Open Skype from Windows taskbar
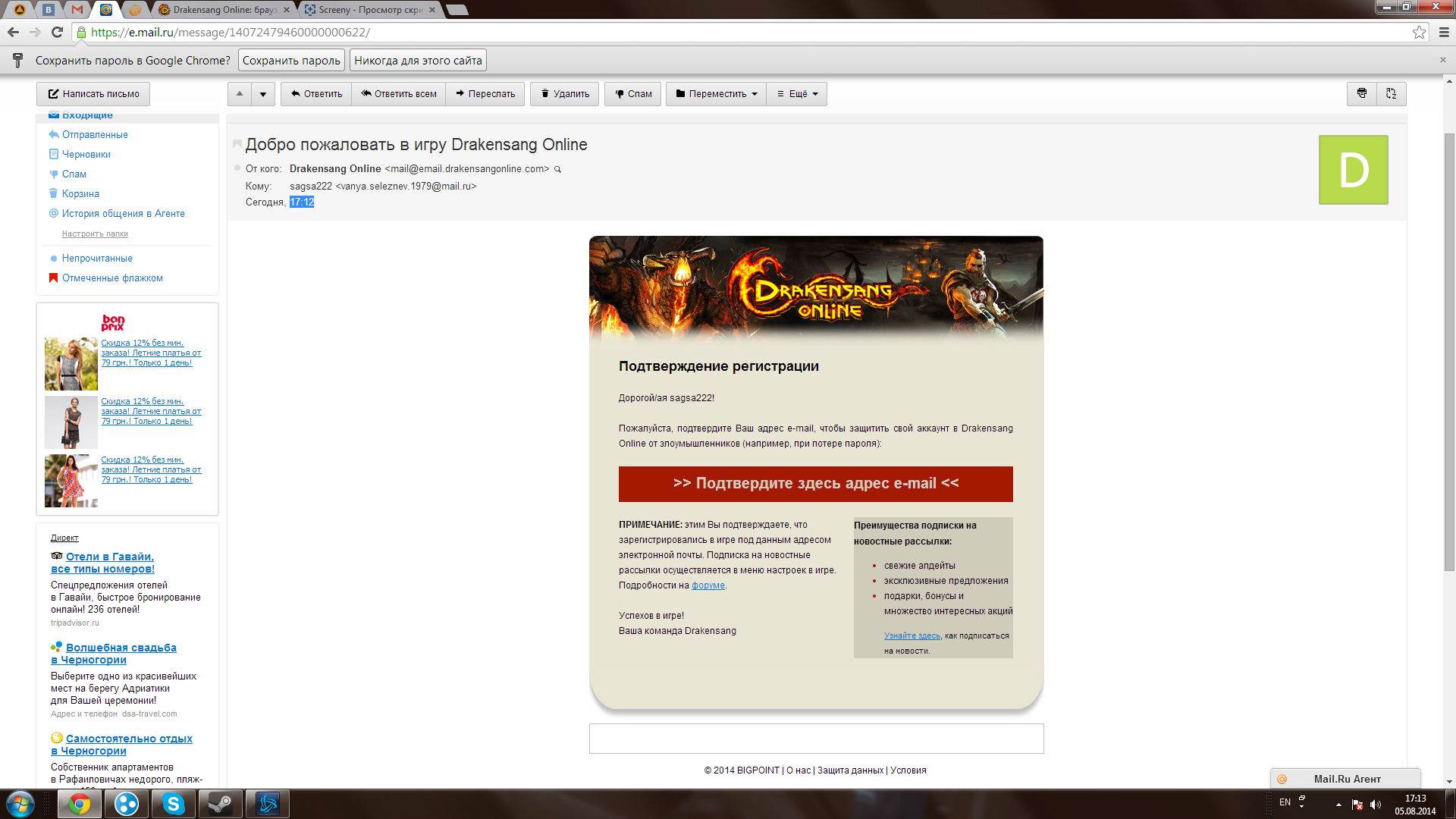Screen dimensions: 1456x819 [x=173, y=804]
